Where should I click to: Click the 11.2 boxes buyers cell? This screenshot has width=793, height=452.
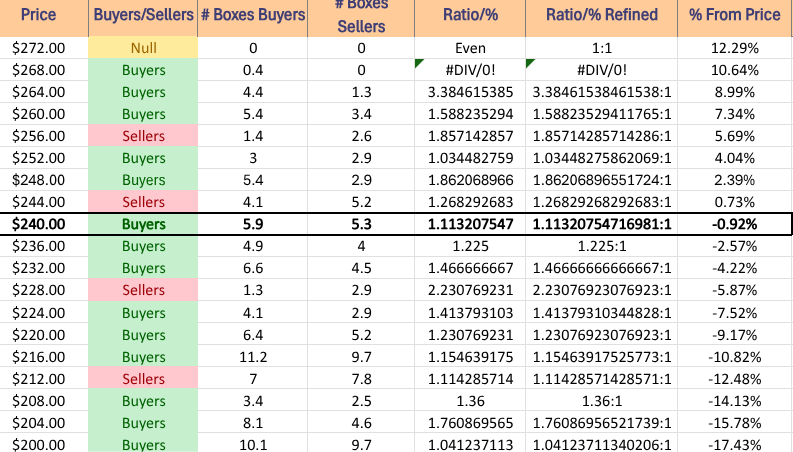(254, 358)
